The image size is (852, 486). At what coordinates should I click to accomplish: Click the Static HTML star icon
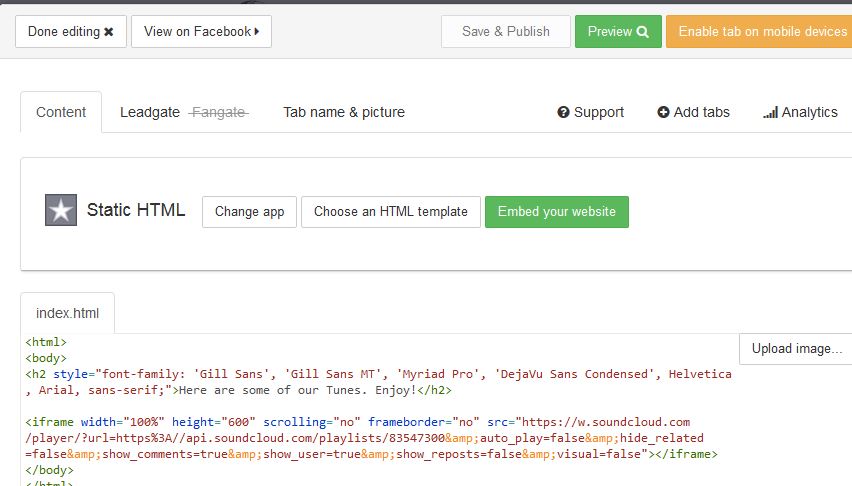(x=61, y=210)
